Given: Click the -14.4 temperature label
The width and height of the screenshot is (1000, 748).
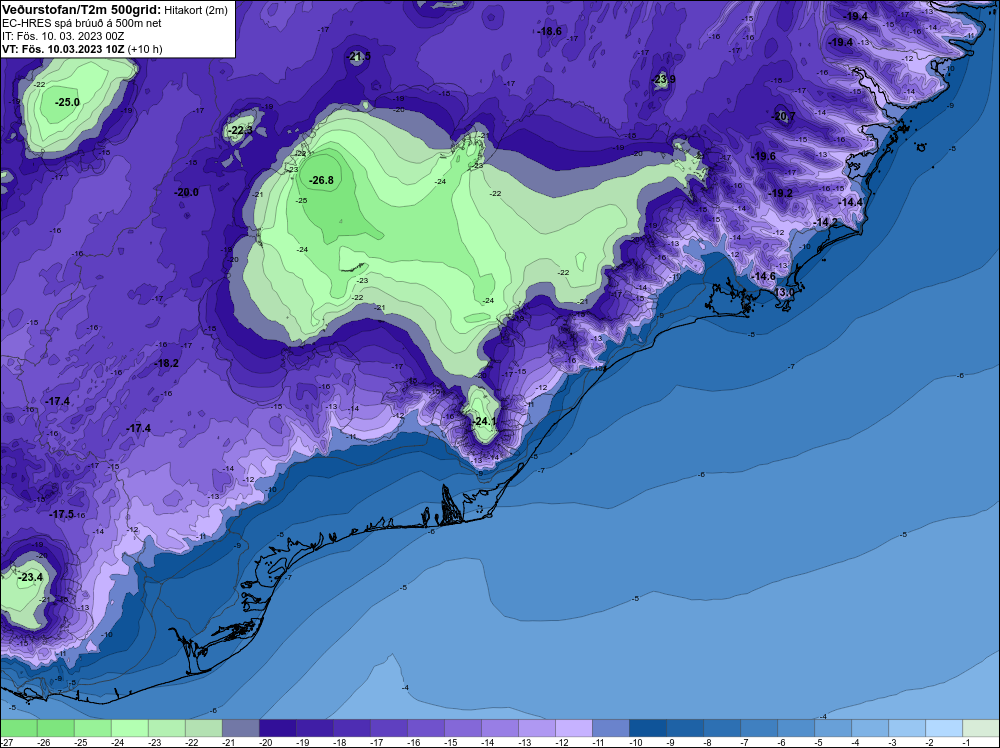Looking at the screenshot, I should (x=850, y=202).
